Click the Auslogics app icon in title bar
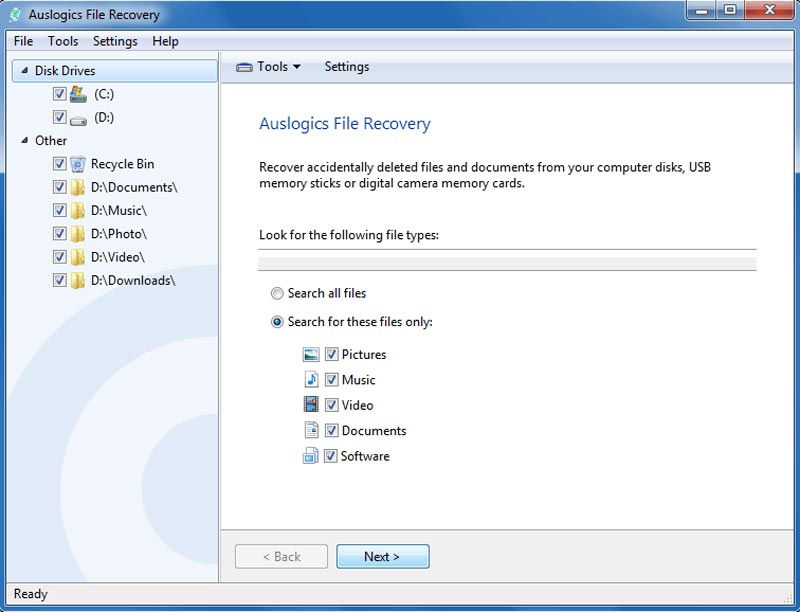 [16, 14]
